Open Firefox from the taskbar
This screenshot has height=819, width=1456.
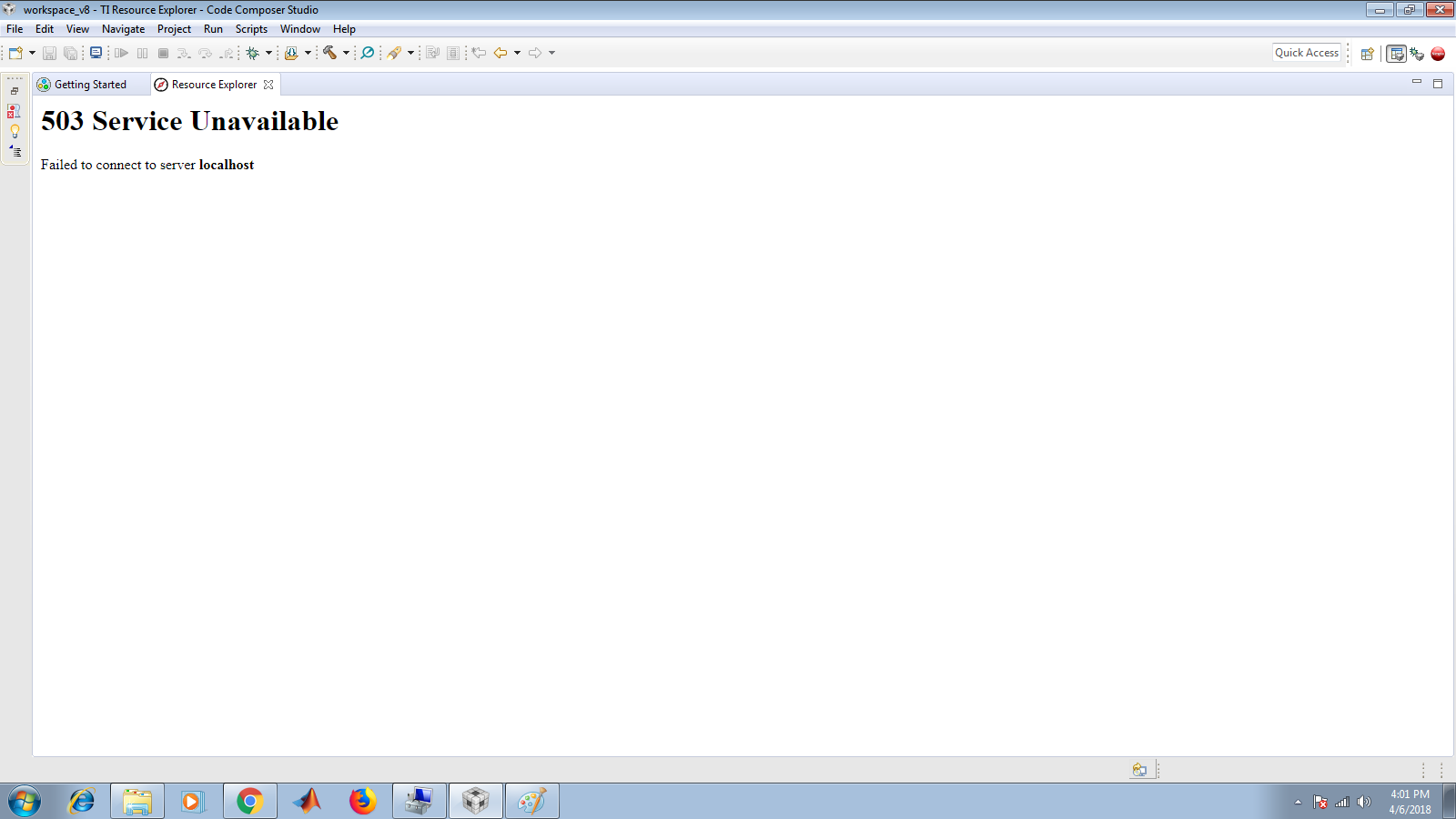point(362,802)
